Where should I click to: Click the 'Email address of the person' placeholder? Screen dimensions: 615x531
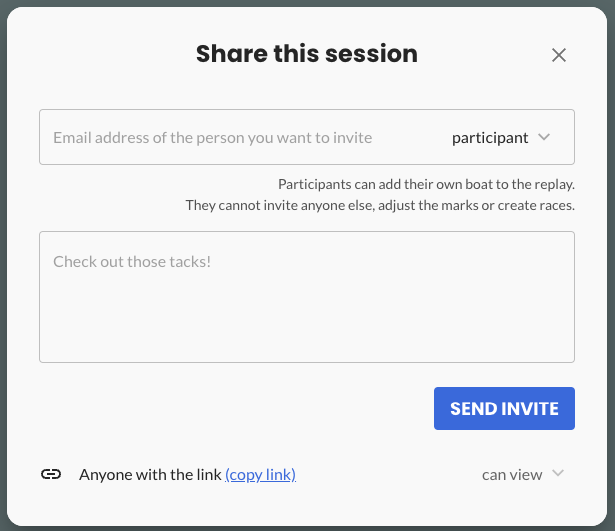click(212, 137)
